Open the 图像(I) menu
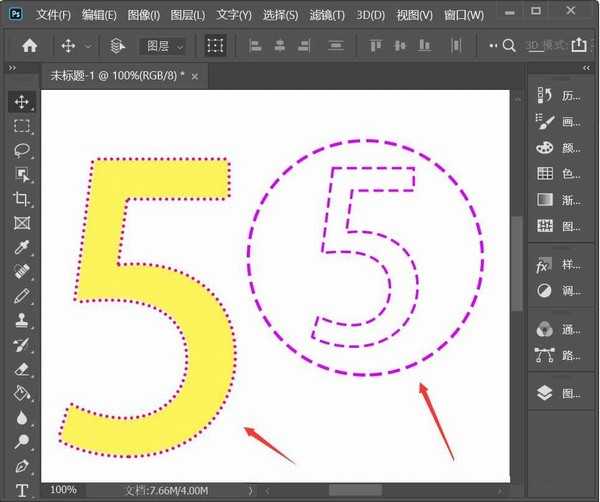 pyautogui.click(x=144, y=15)
